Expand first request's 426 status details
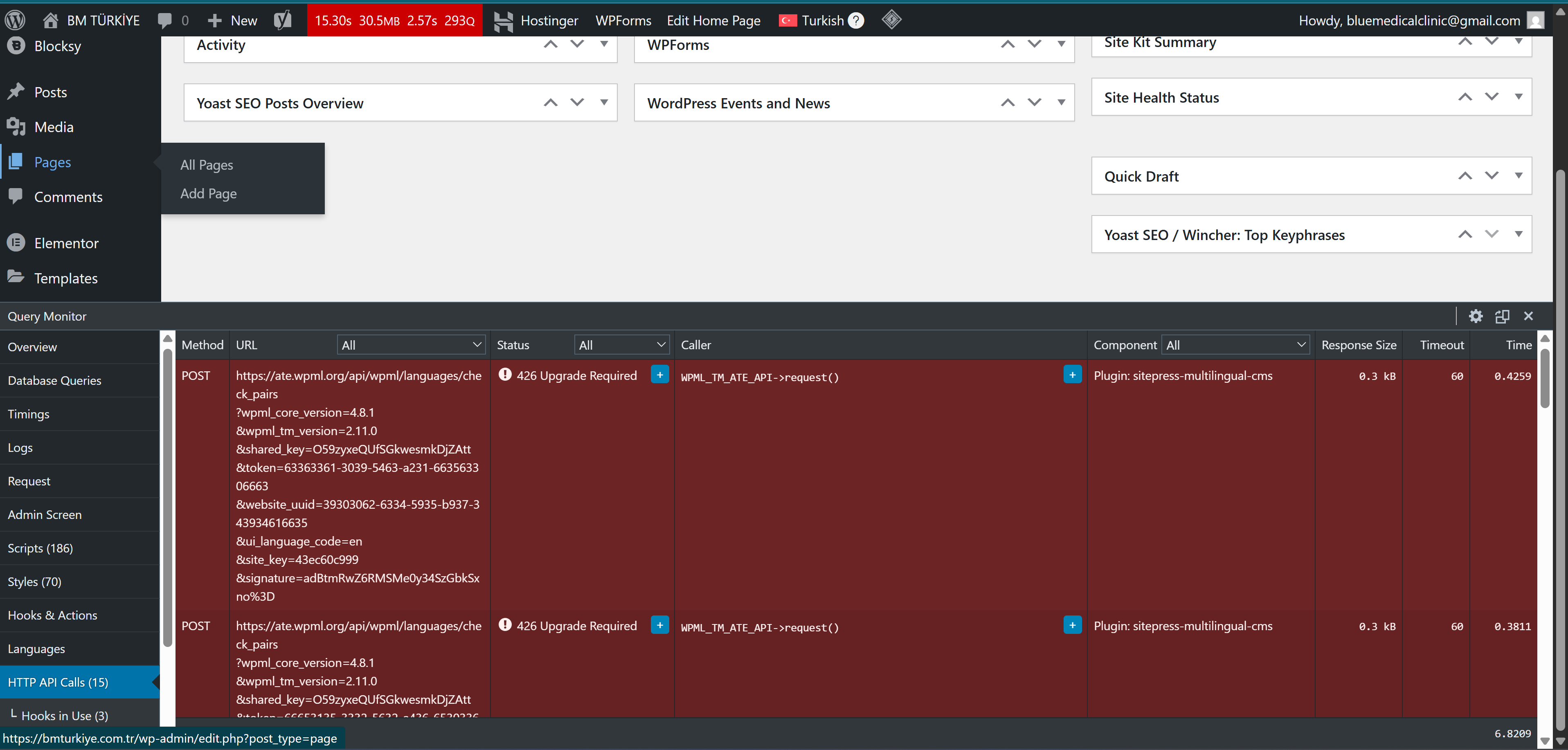Screen dimensions: 1568x750 coord(659,374)
